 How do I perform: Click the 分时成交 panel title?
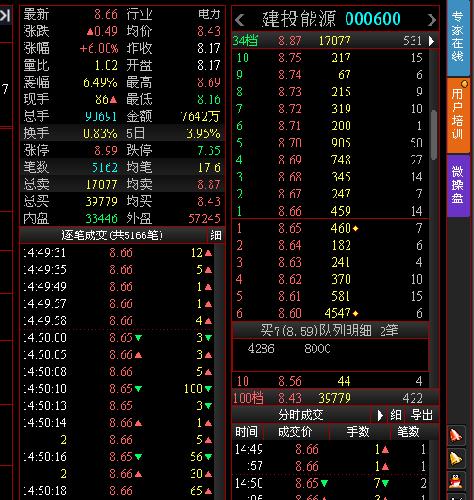coord(301,415)
